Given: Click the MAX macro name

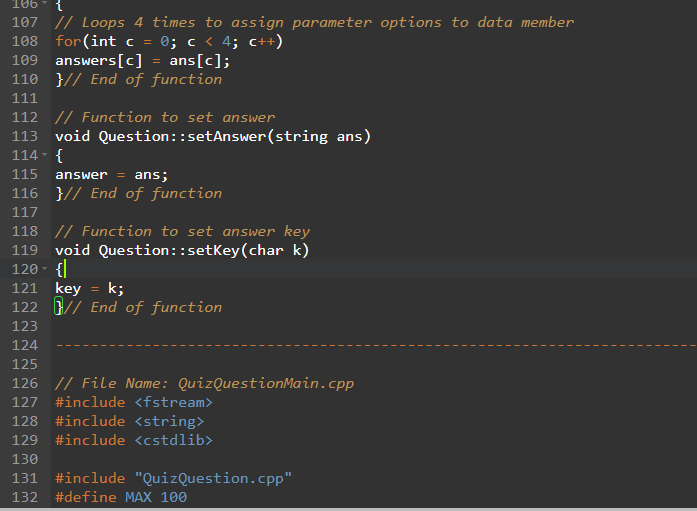Looking at the screenshot, I should 137,497.
